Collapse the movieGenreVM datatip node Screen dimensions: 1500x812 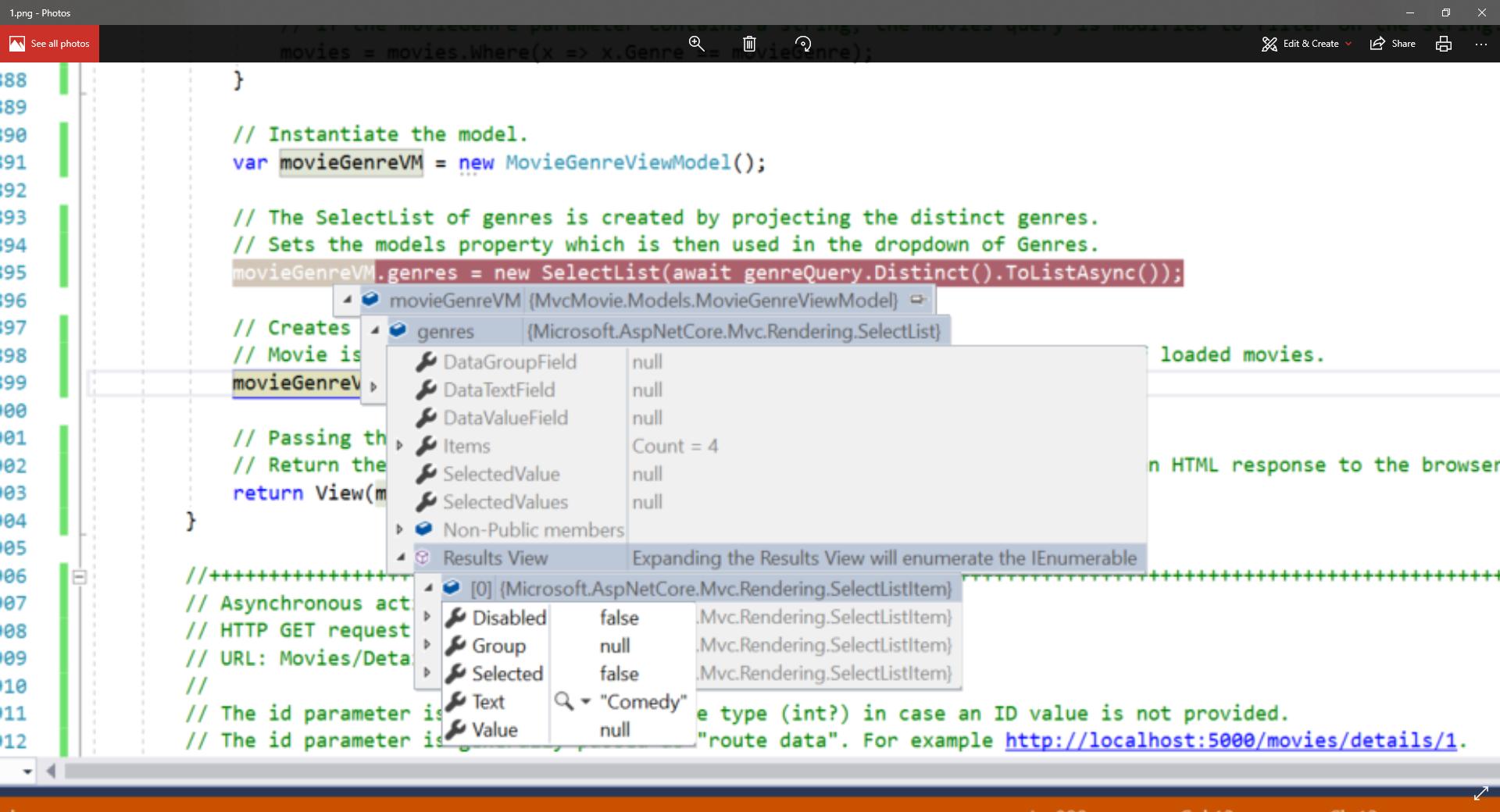point(347,300)
